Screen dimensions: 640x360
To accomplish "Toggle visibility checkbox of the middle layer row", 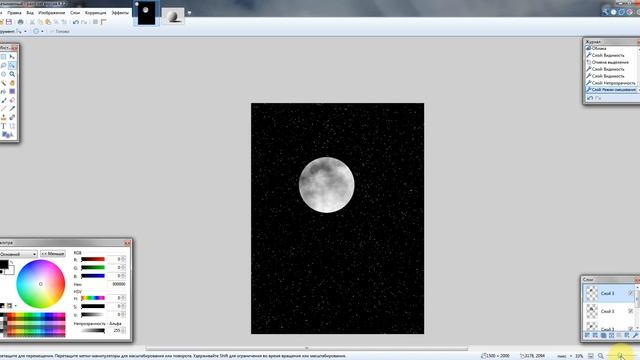I will point(630,311).
